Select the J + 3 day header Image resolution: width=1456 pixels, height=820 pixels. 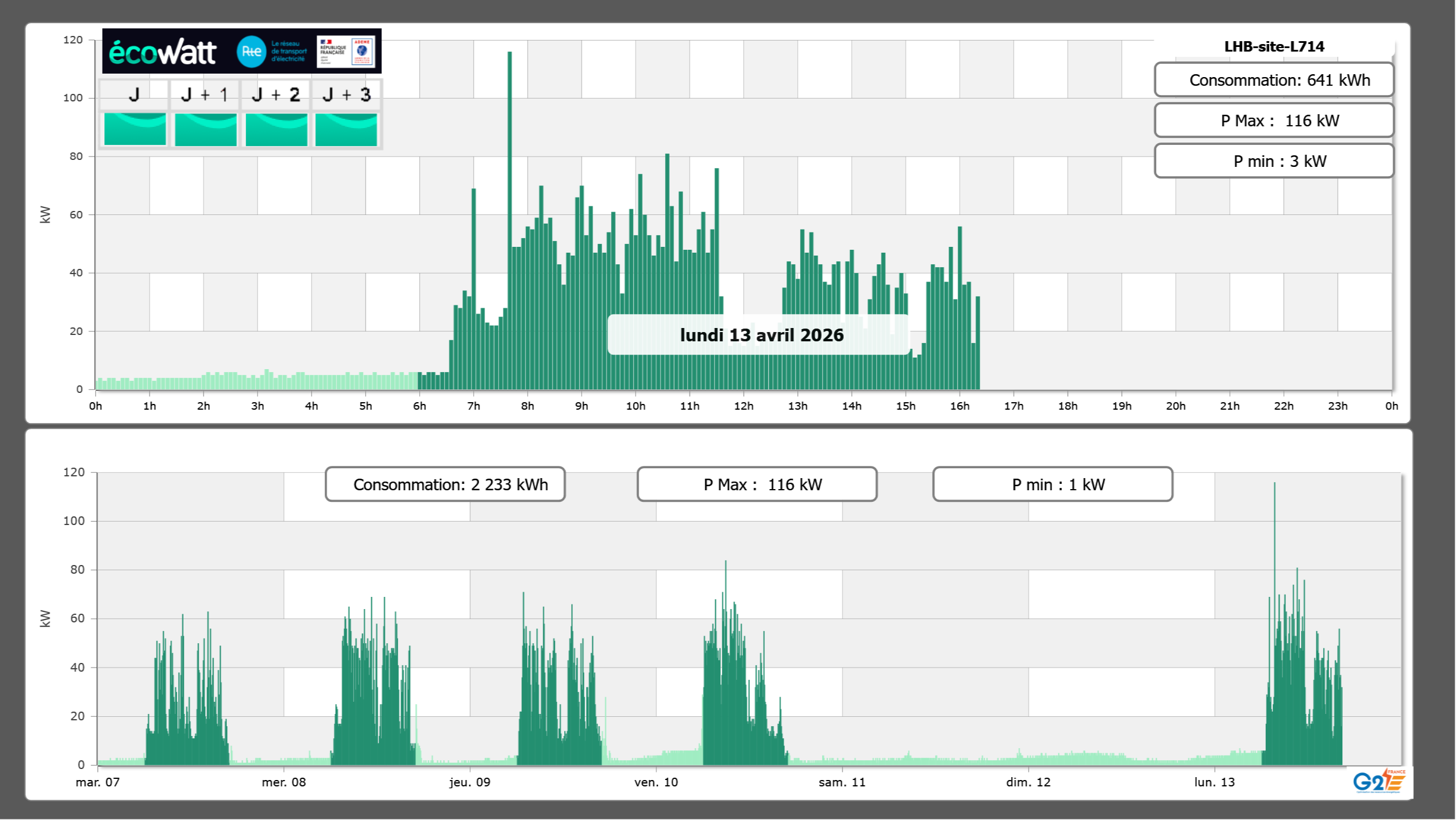pyautogui.click(x=346, y=94)
